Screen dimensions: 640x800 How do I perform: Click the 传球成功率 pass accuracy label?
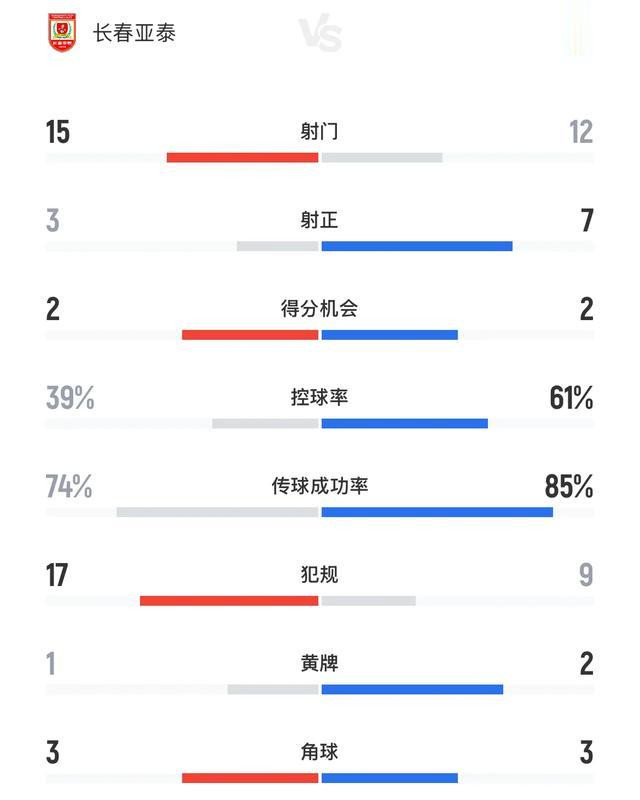pyautogui.click(x=319, y=486)
